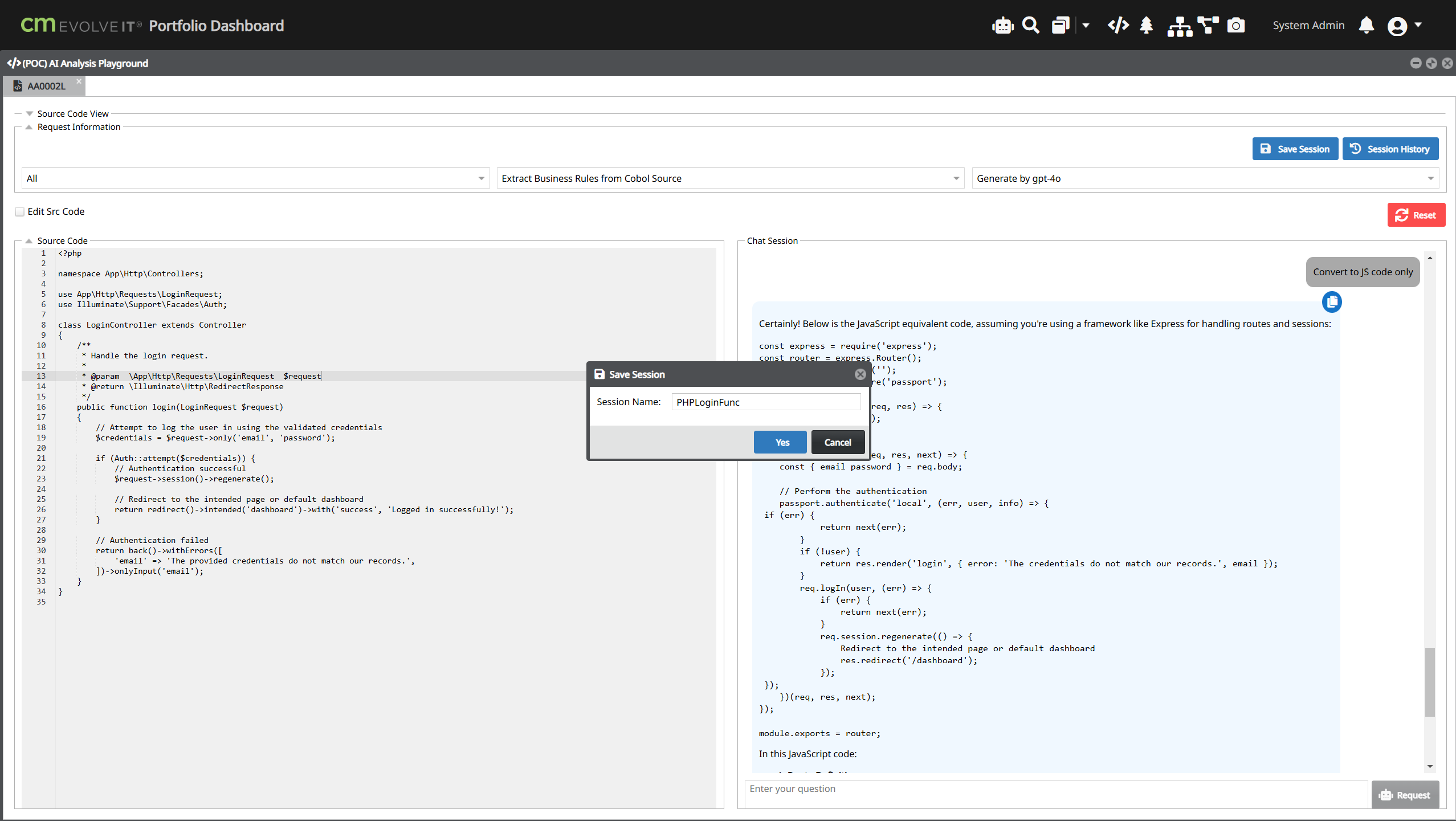This screenshot has width=1456, height=821.
Task: Open the search magnifier in header
Action: 1030,26
